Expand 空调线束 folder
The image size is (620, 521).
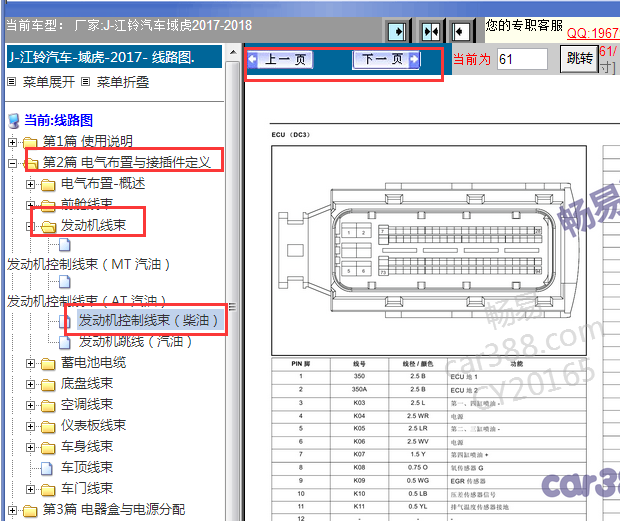click(x=30, y=405)
